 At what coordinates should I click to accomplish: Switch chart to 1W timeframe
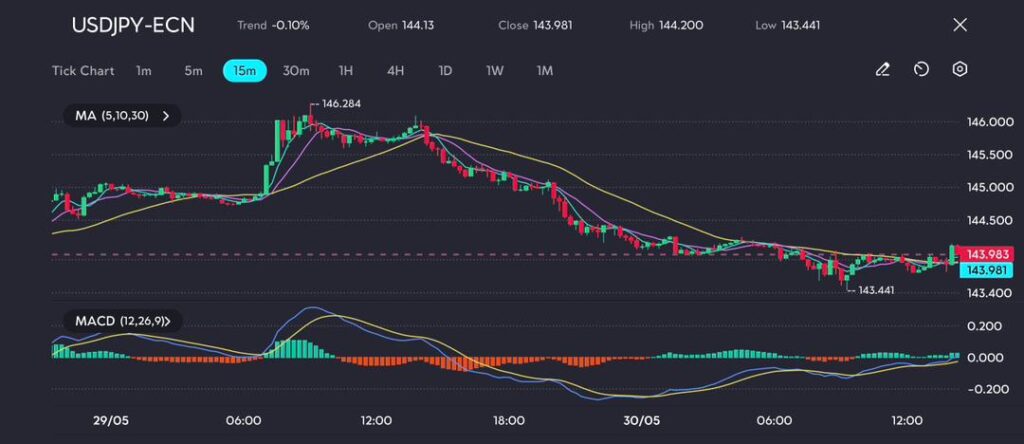click(495, 71)
